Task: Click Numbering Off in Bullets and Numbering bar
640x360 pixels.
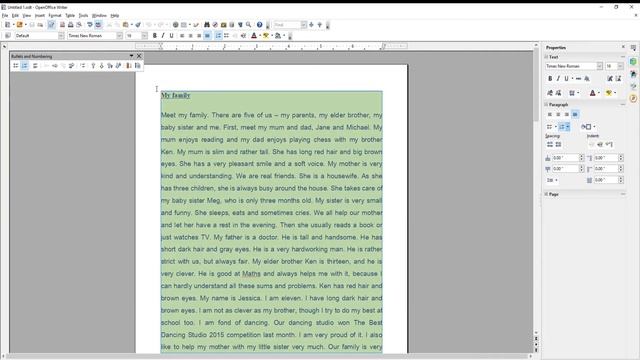Action: coord(36,65)
